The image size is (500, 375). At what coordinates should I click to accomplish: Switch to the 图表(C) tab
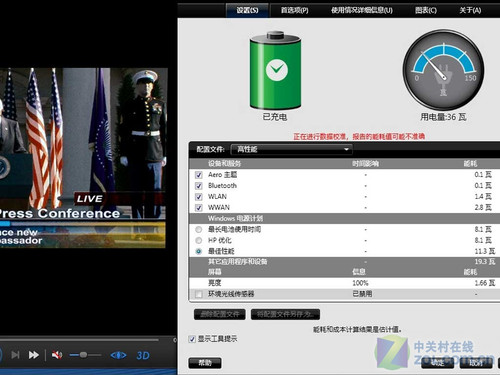[426, 10]
